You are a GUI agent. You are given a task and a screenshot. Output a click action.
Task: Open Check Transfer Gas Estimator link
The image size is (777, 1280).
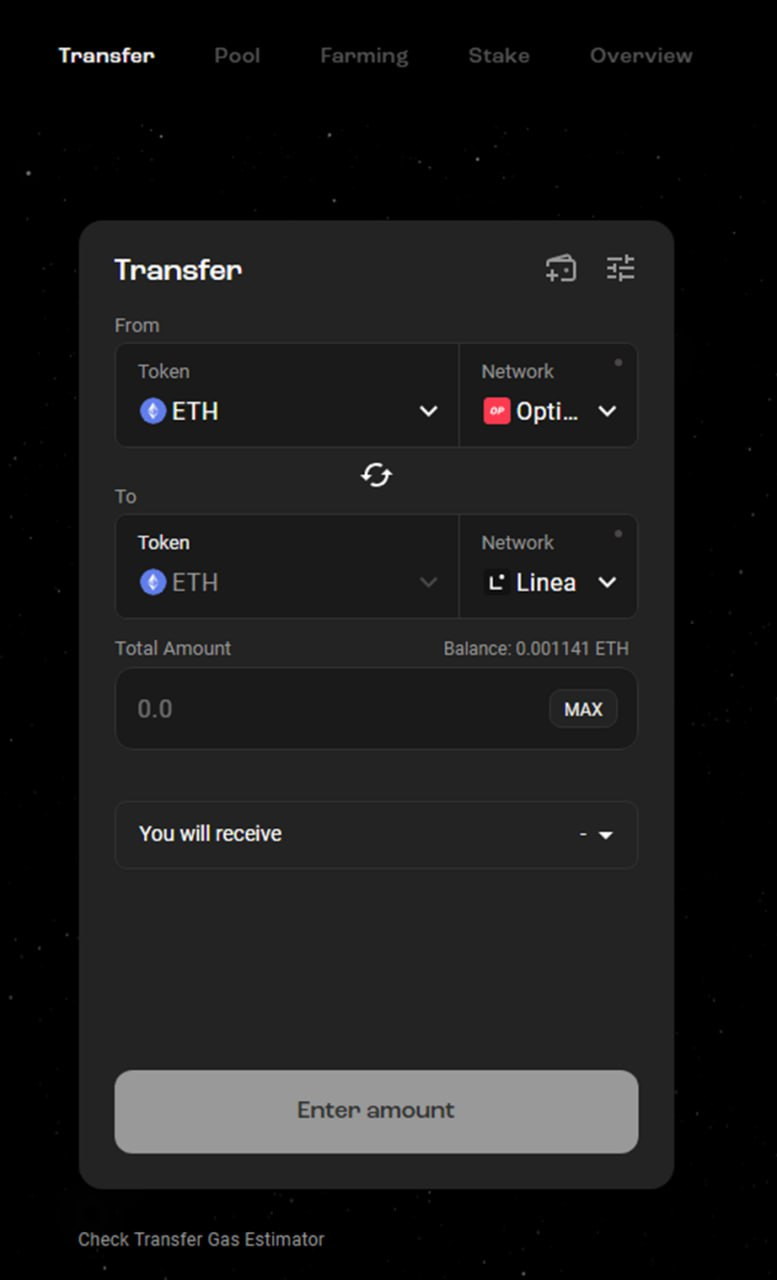201,1239
